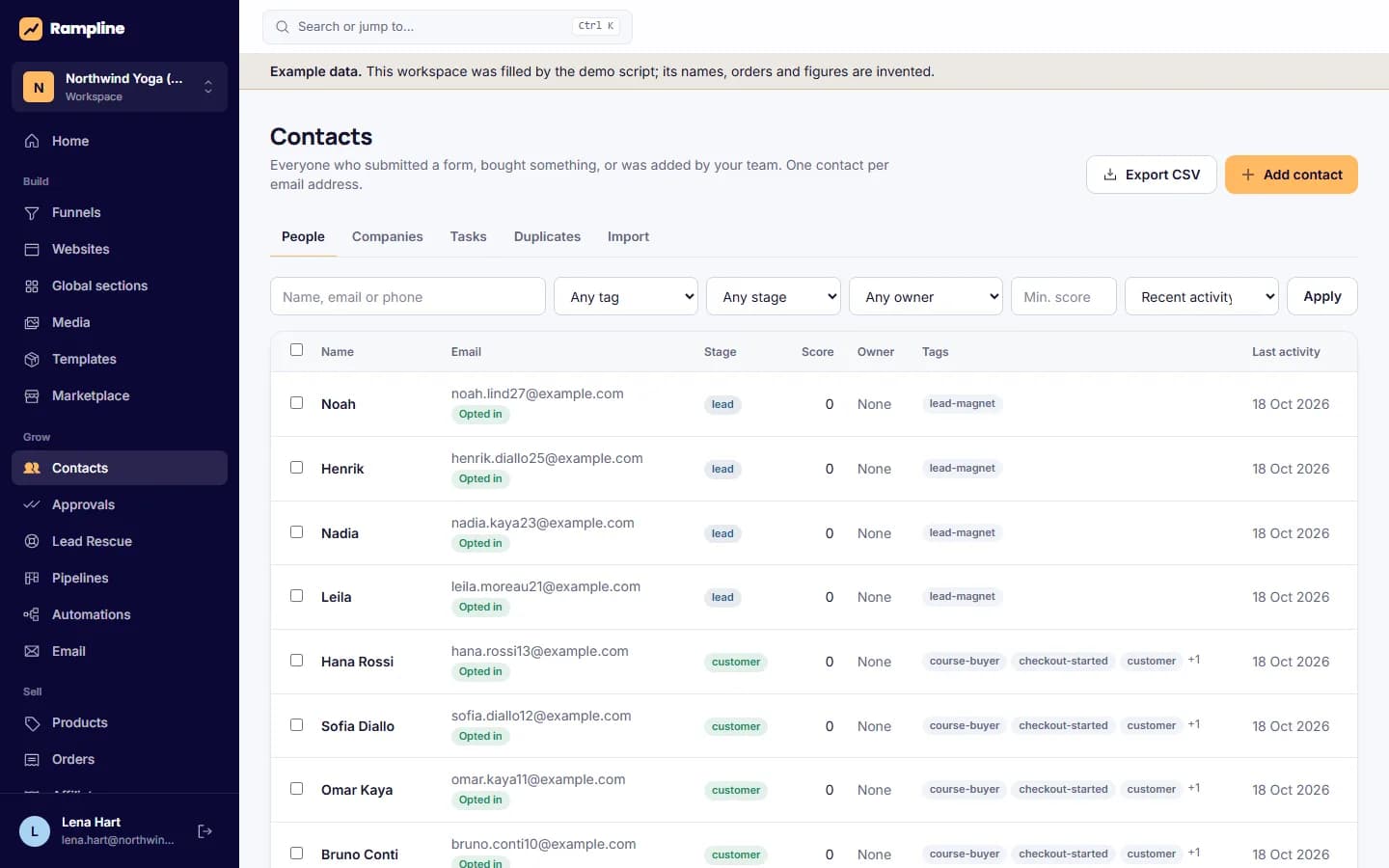The width and height of the screenshot is (1389, 868).
Task: Open the Tasks tab
Action: coord(468,237)
